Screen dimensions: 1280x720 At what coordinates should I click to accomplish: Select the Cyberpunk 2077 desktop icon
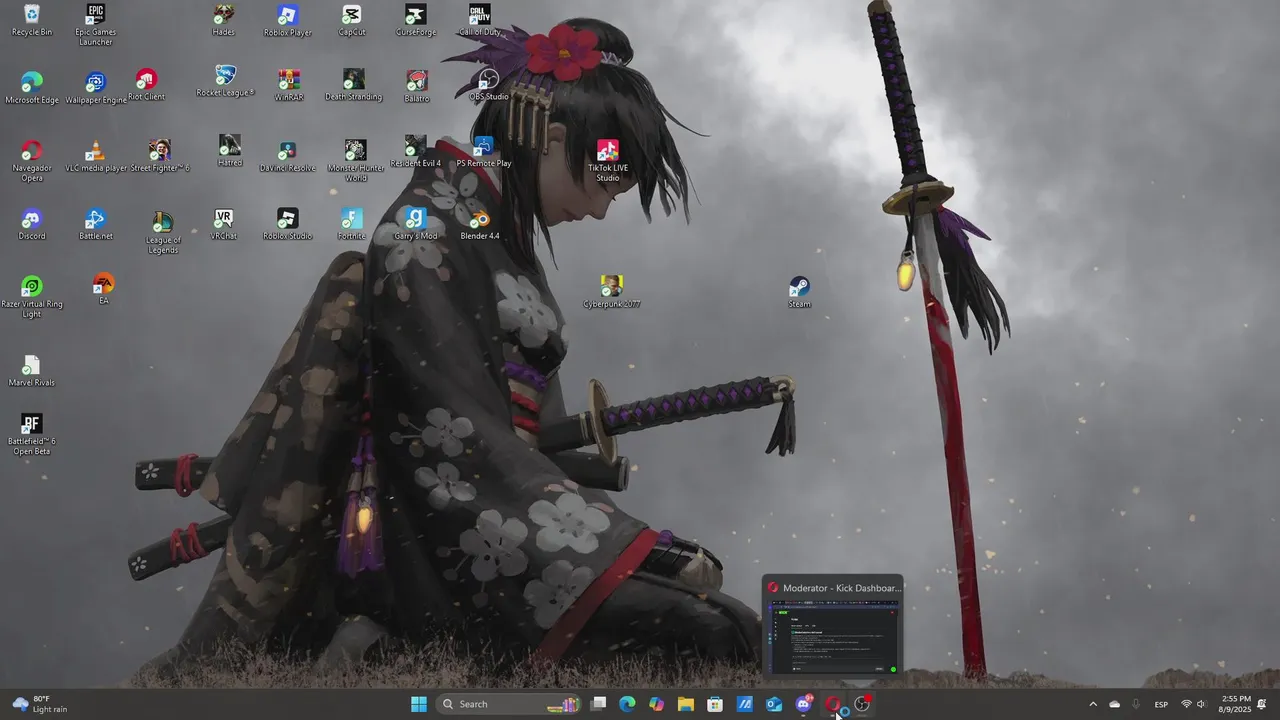[612, 292]
